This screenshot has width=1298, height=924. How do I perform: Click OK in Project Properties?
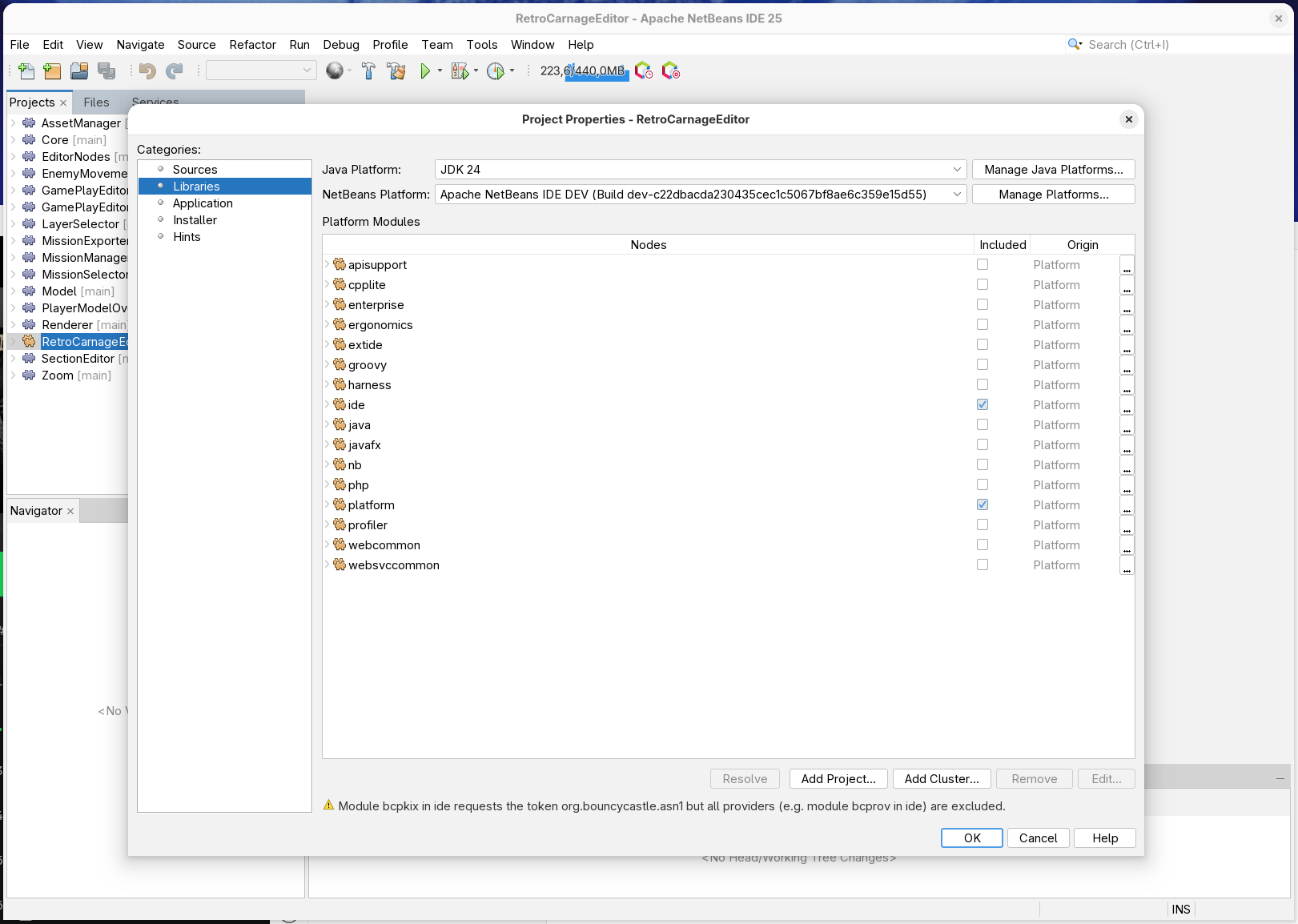[x=972, y=838]
